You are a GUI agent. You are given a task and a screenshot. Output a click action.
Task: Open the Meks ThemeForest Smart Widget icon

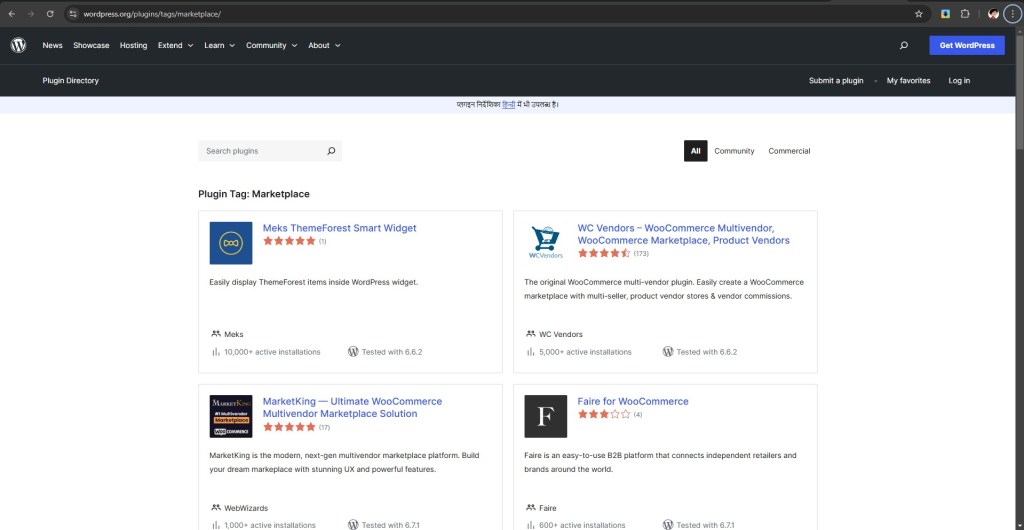(231, 243)
